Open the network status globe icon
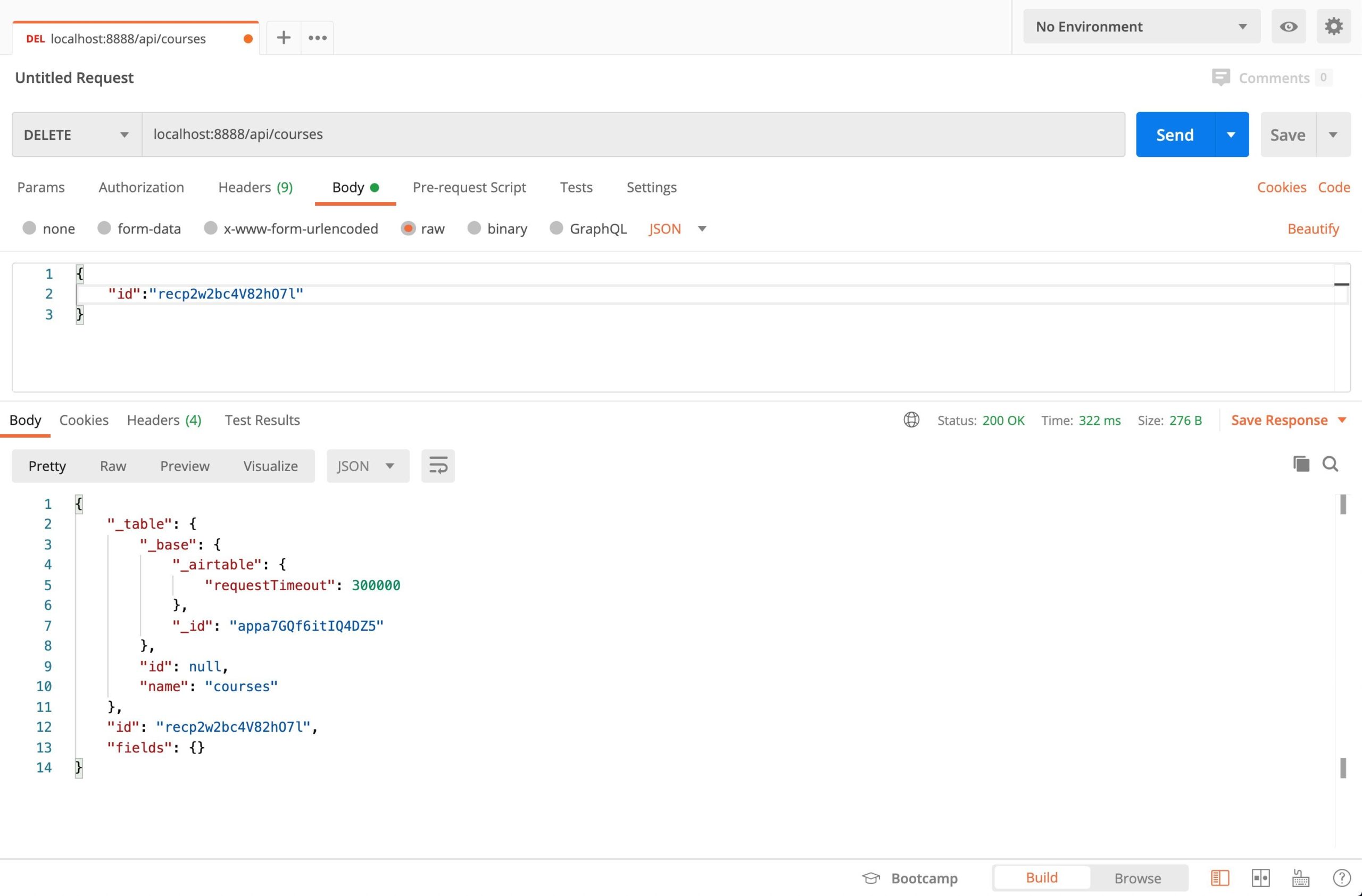1362x896 pixels. (x=910, y=420)
